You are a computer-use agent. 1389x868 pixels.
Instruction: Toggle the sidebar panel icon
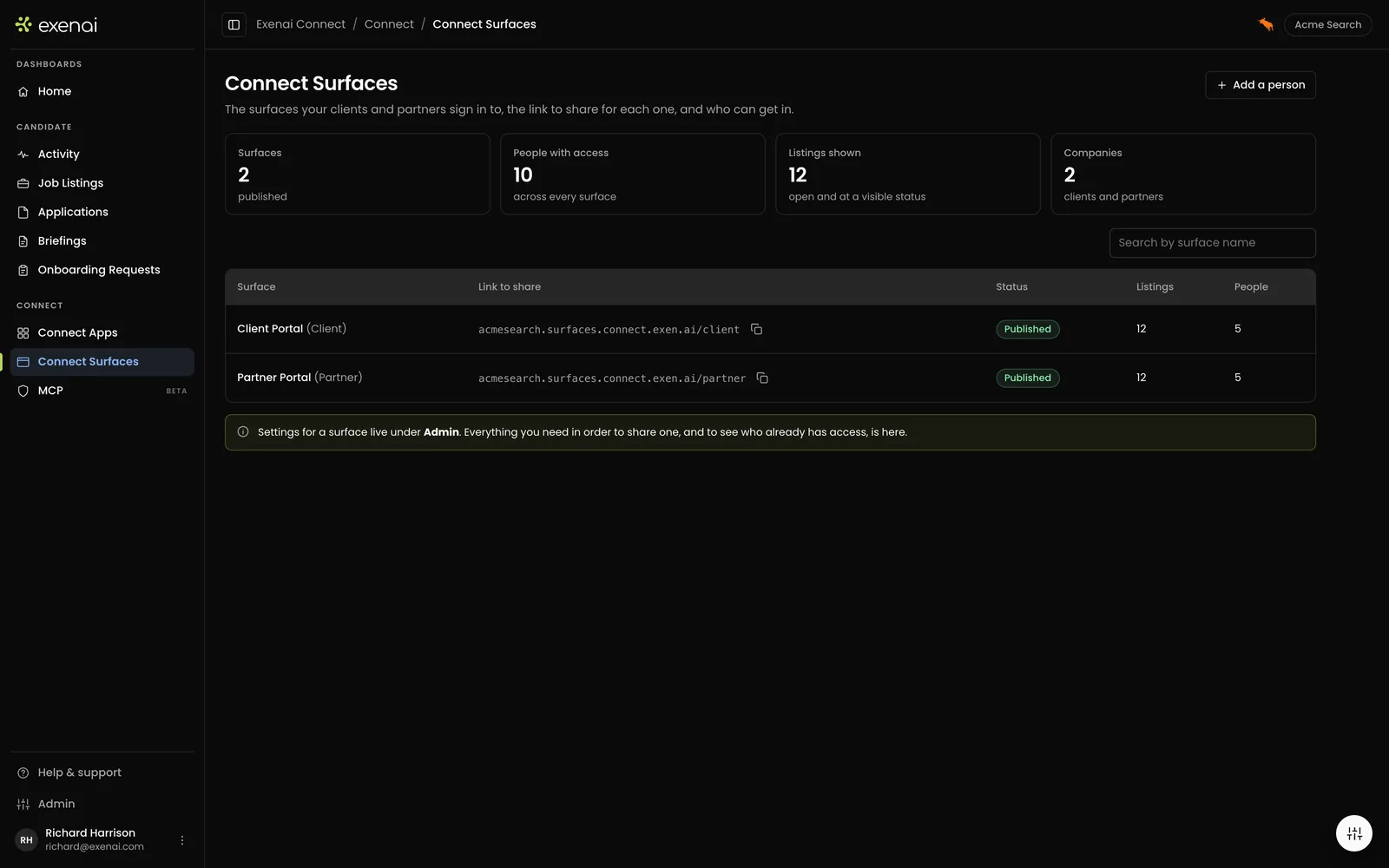[x=234, y=24]
